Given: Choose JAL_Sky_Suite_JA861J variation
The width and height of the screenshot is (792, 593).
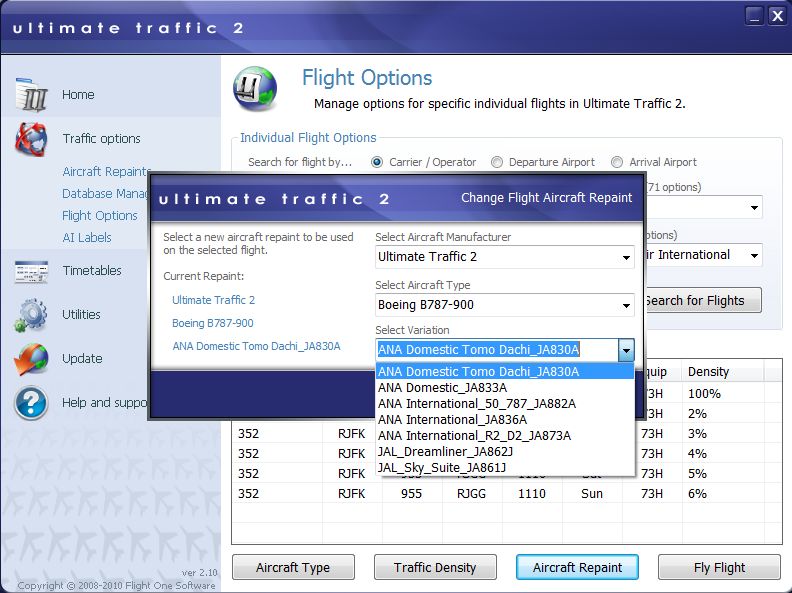Looking at the screenshot, I should point(505,468).
